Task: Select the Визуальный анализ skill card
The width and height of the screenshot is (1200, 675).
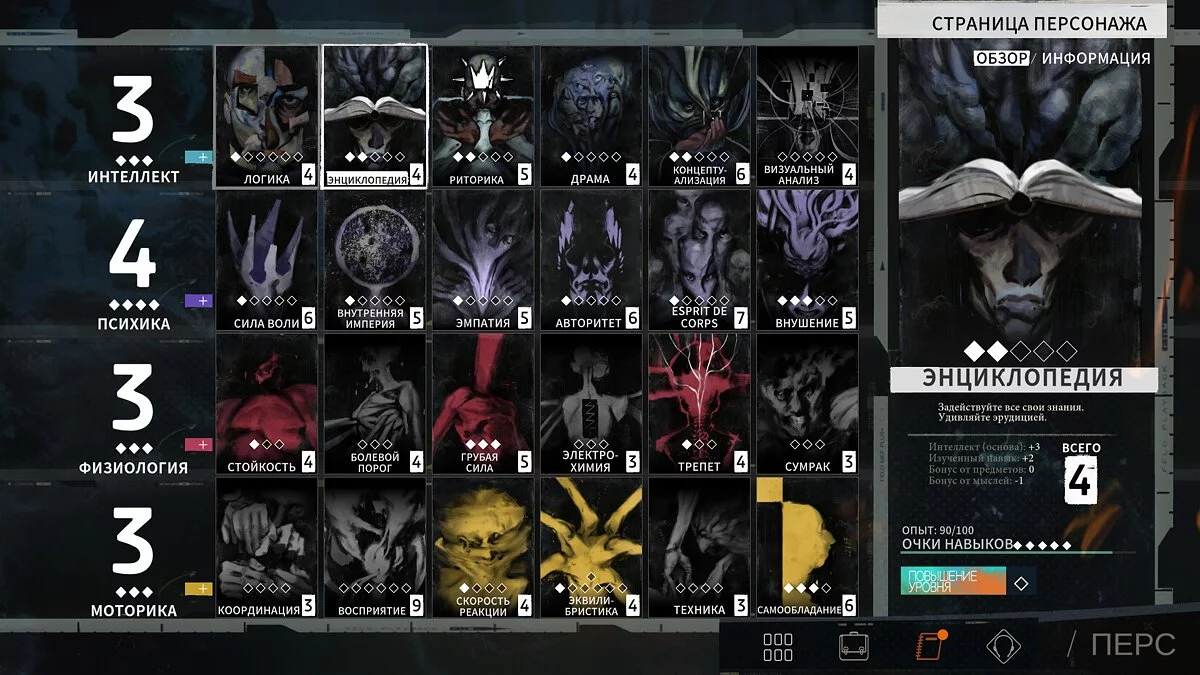Action: click(x=807, y=116)
